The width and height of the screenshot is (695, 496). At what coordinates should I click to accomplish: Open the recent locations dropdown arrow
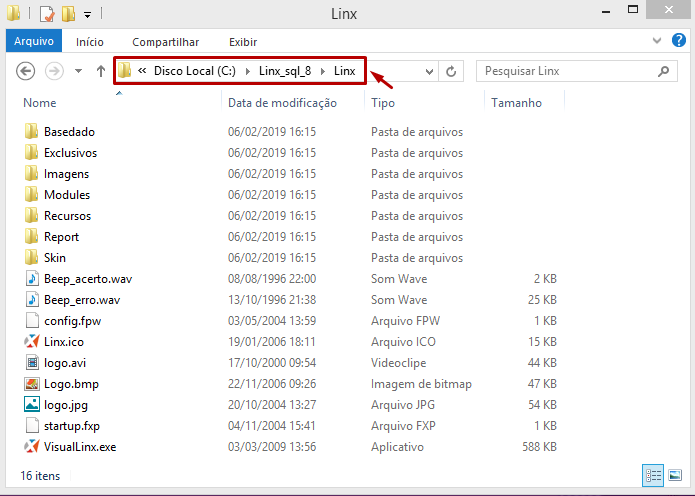click(78, 71)
